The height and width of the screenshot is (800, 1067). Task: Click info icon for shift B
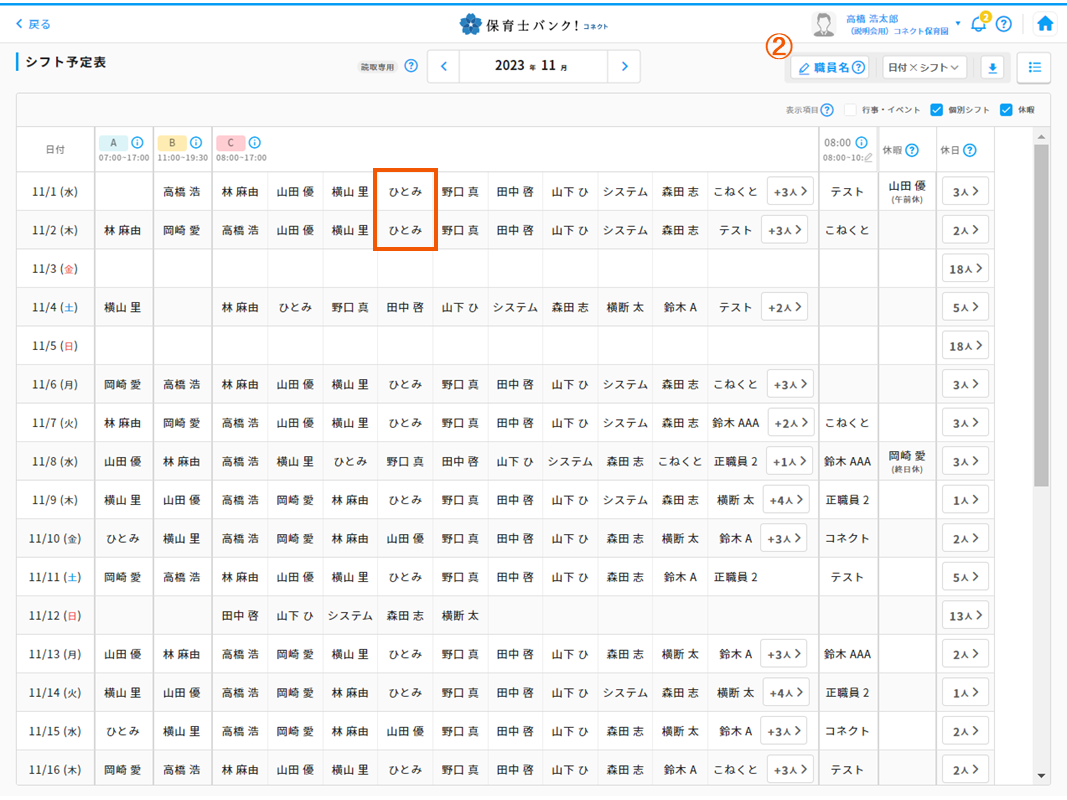coord(195,143)
